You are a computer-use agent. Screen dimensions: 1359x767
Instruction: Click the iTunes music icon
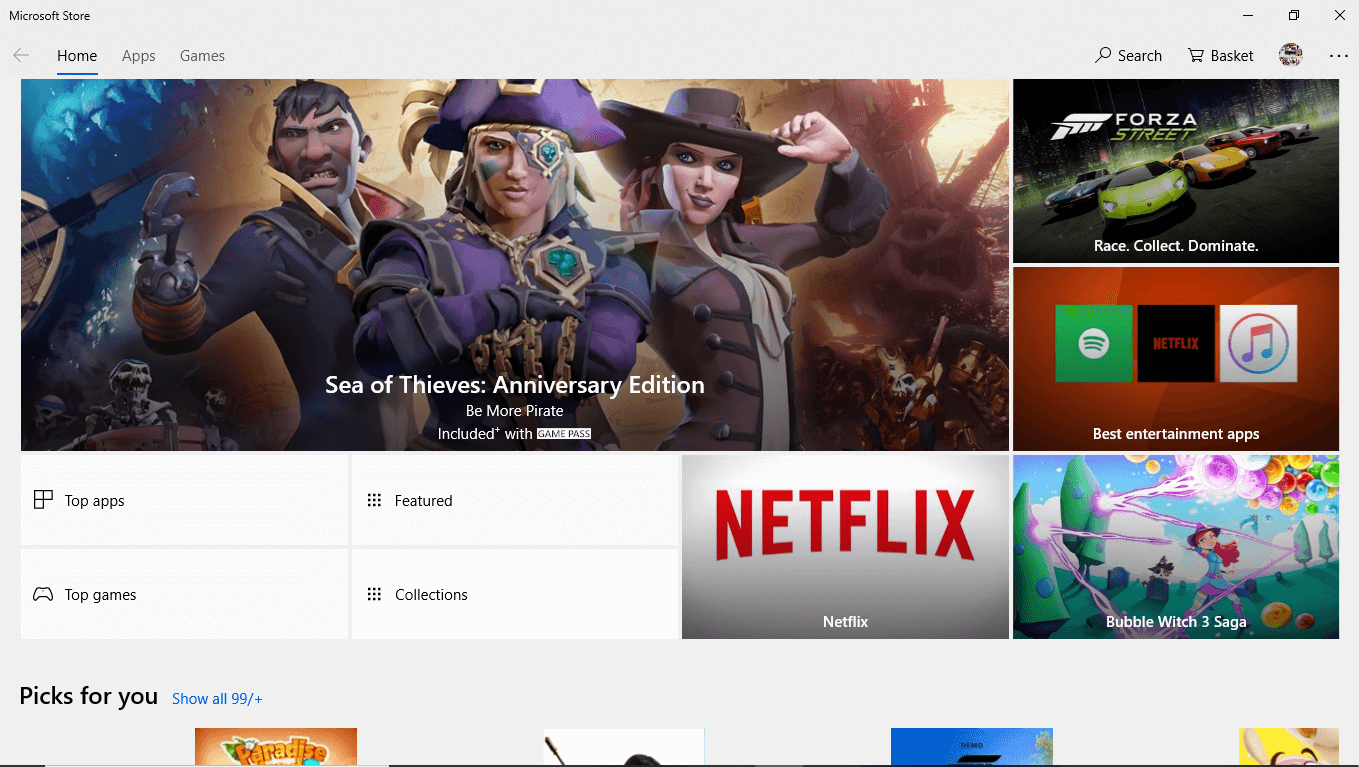point(1258,344)
